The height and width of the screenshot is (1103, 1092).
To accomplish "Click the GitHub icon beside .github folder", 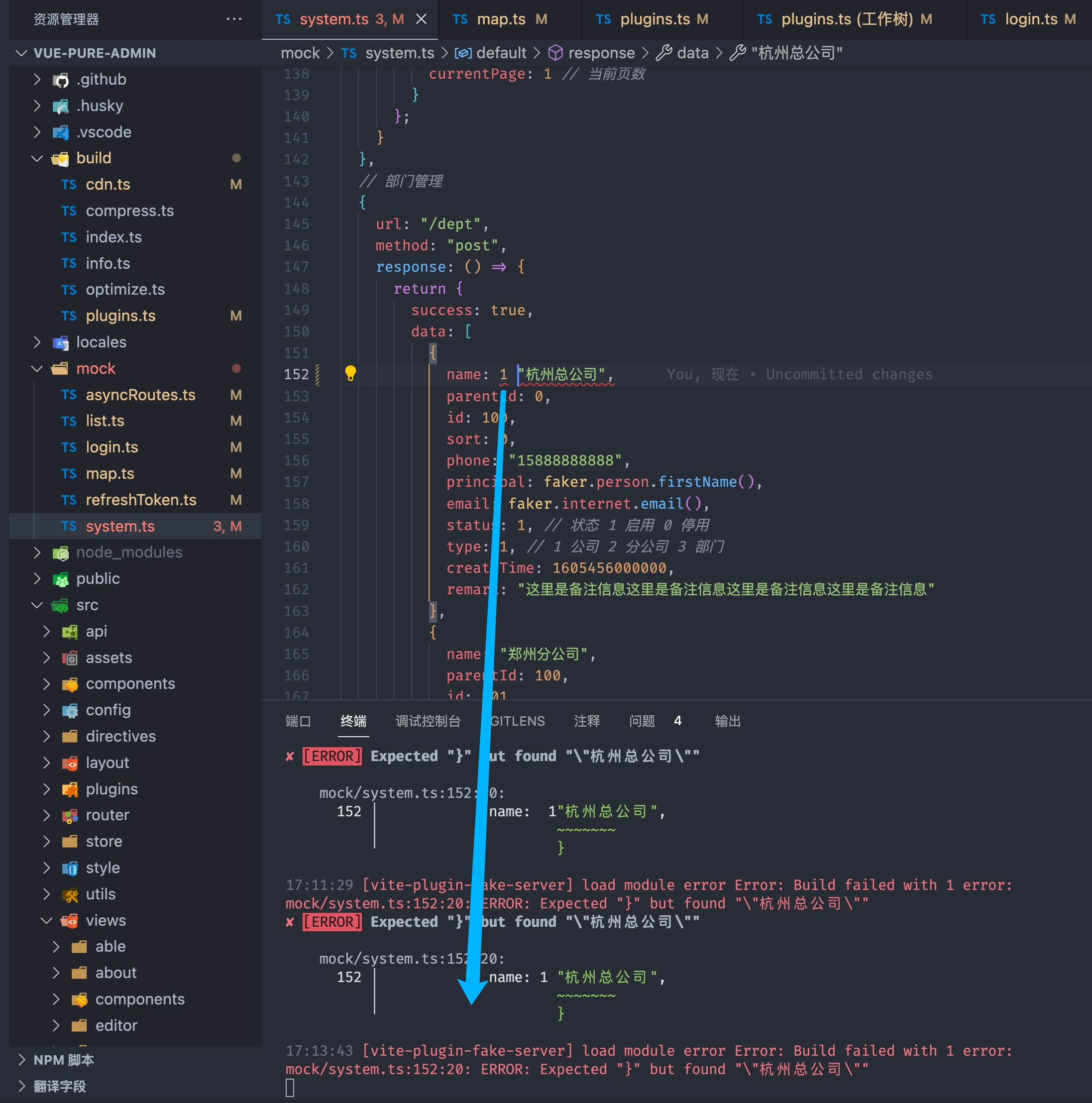I will pos(61,79).
